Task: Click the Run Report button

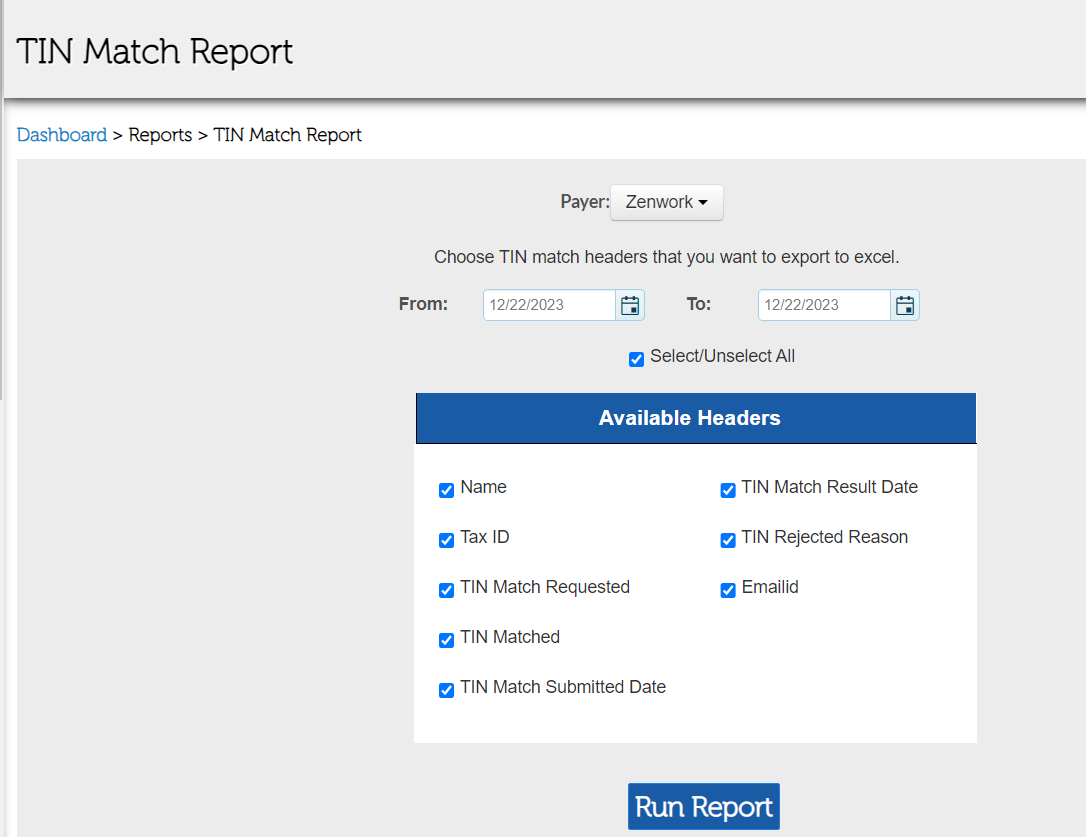Action: click(703, 807)
